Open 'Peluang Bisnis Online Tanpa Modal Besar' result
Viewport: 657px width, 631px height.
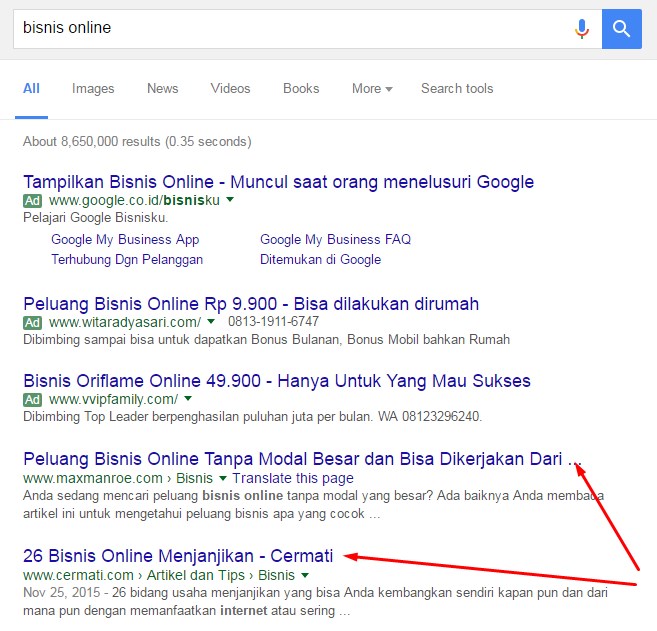302,459
